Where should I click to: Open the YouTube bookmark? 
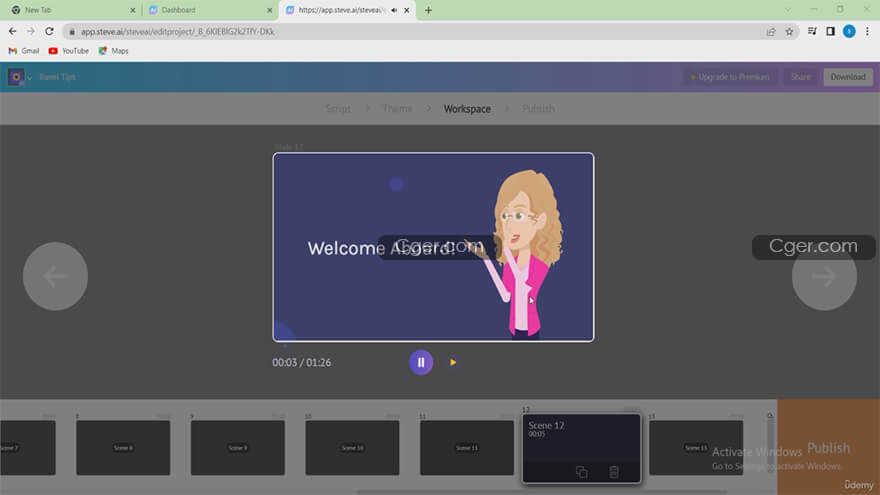click(68, 51)
